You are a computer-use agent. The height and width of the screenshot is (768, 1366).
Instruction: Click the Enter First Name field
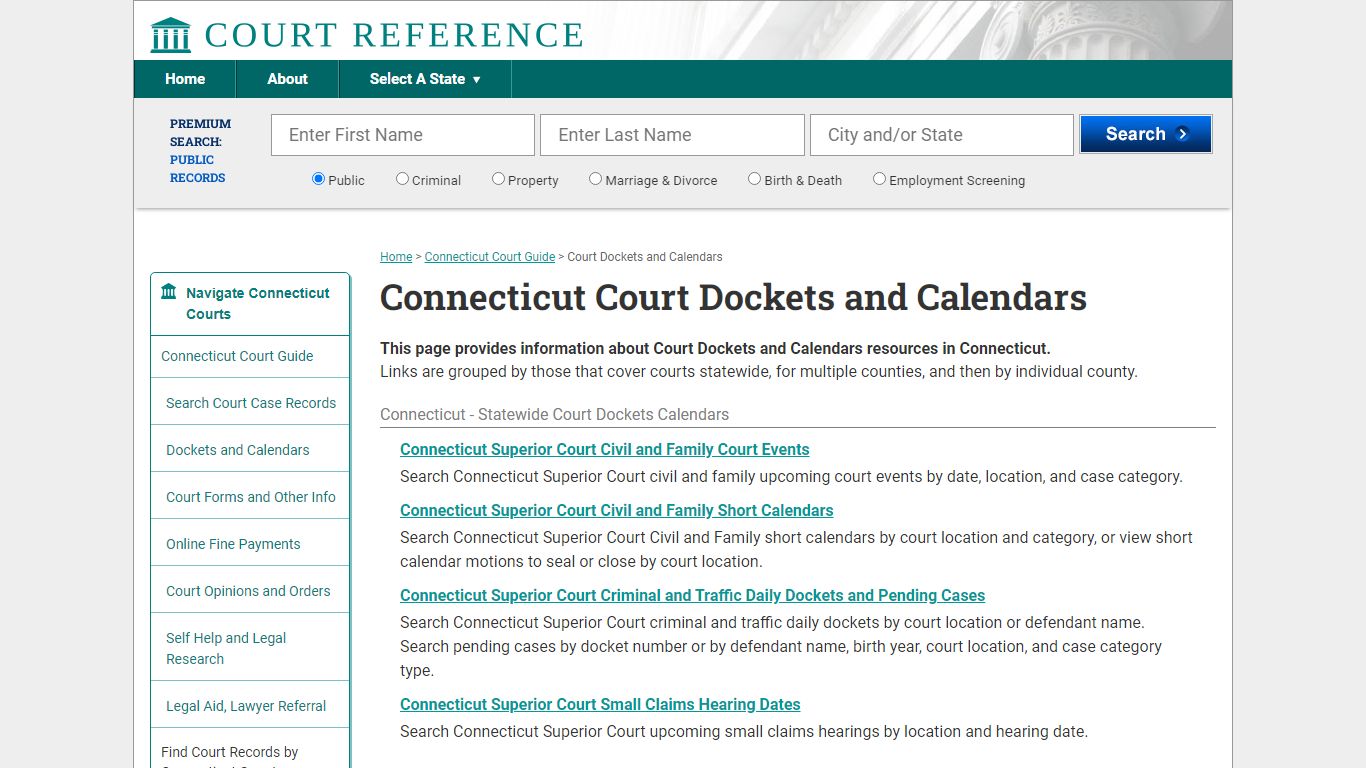(x=403, y=135)
